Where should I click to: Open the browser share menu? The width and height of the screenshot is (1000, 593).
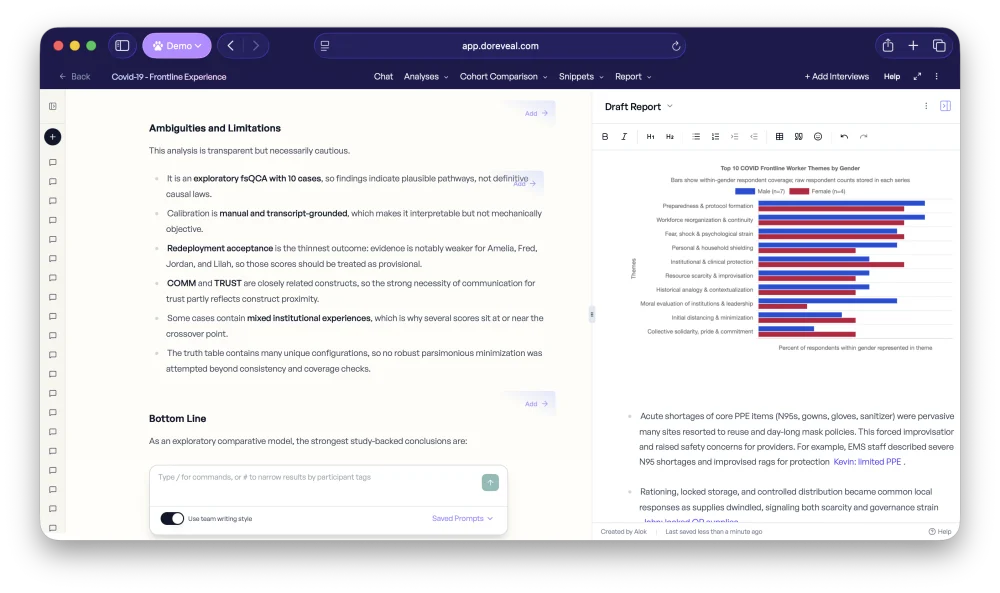pyautogui.click(x=888, y=45)
